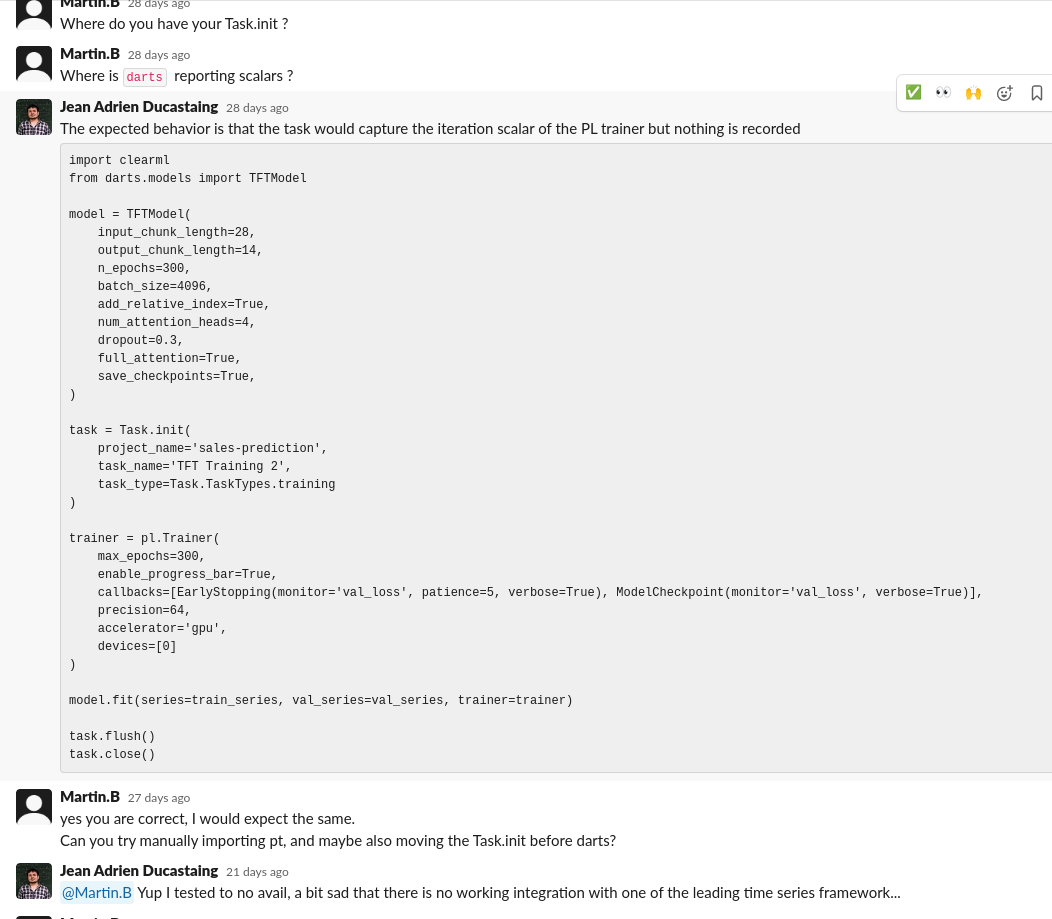Click inside the Python code block
Image resolution: width=1052 pixels, height=919 pixels.
click(x=400, y=450)
